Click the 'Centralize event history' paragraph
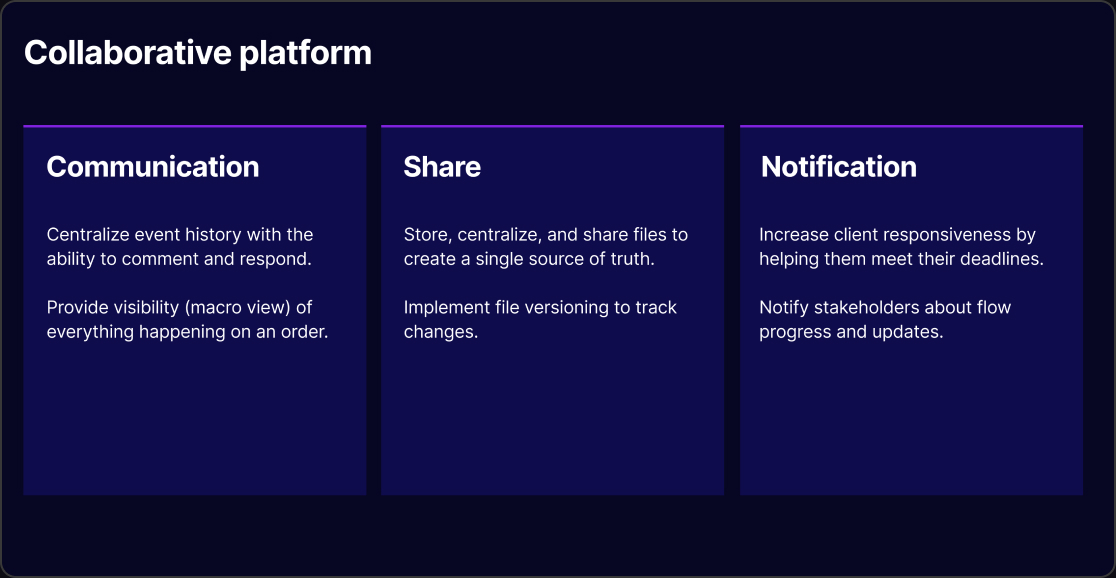This screenshot has height=578, width=1116. tap(180, 246)
